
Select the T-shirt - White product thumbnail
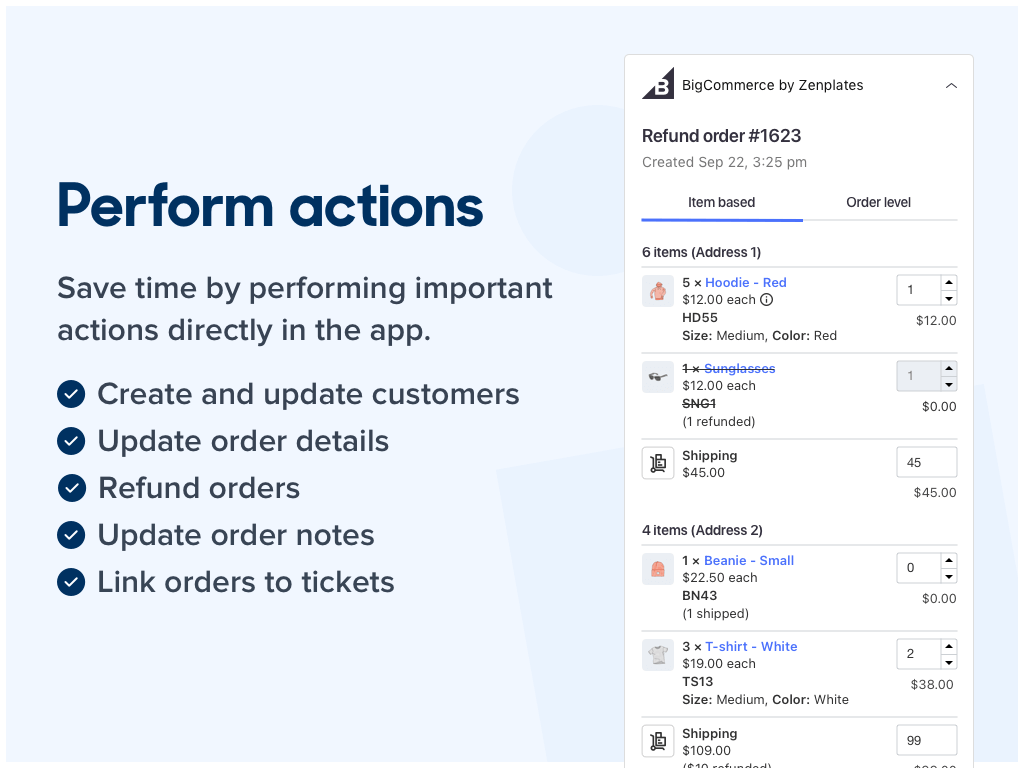coord(657,655)
